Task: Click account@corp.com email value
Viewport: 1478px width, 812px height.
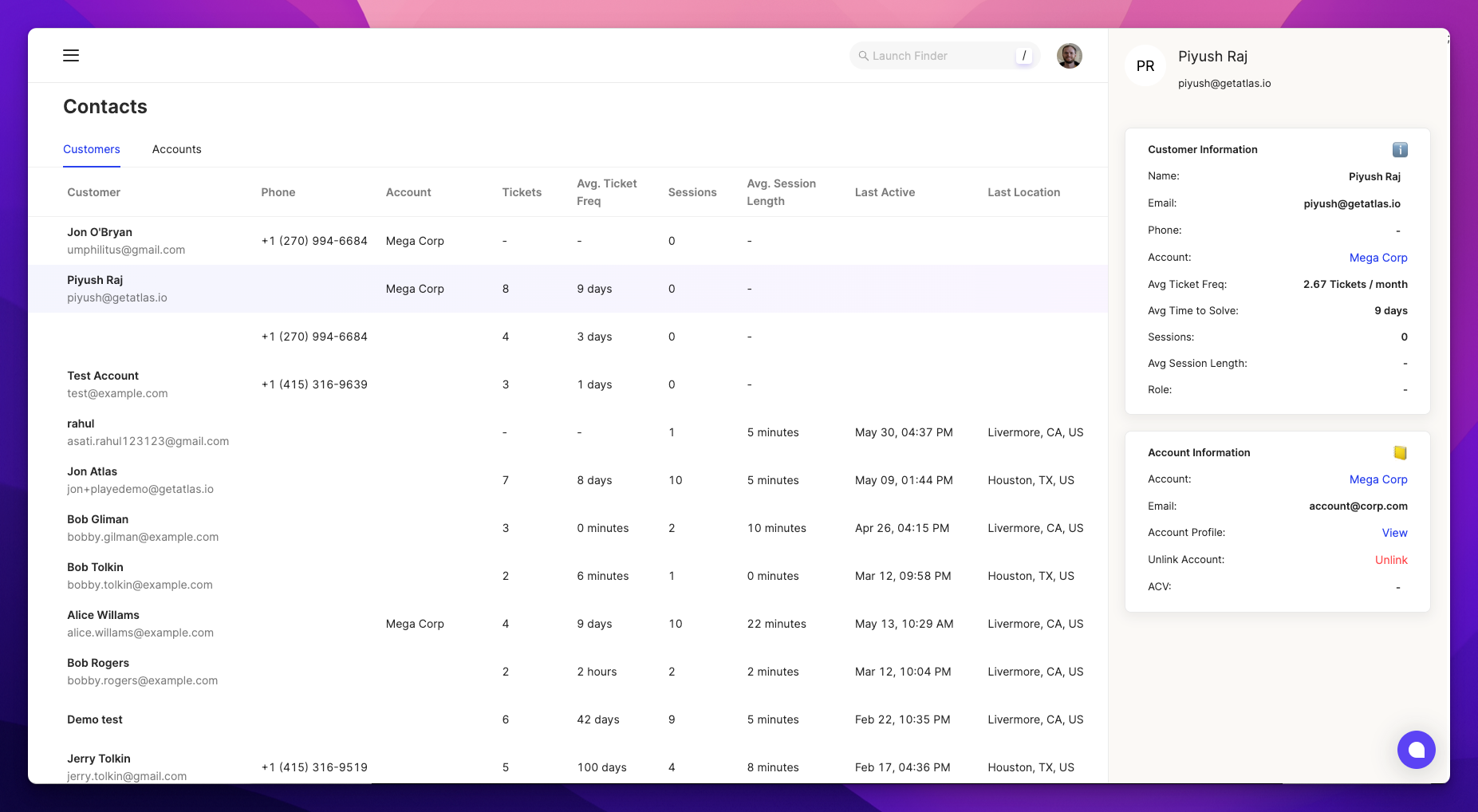Action: coord(1358,507)
